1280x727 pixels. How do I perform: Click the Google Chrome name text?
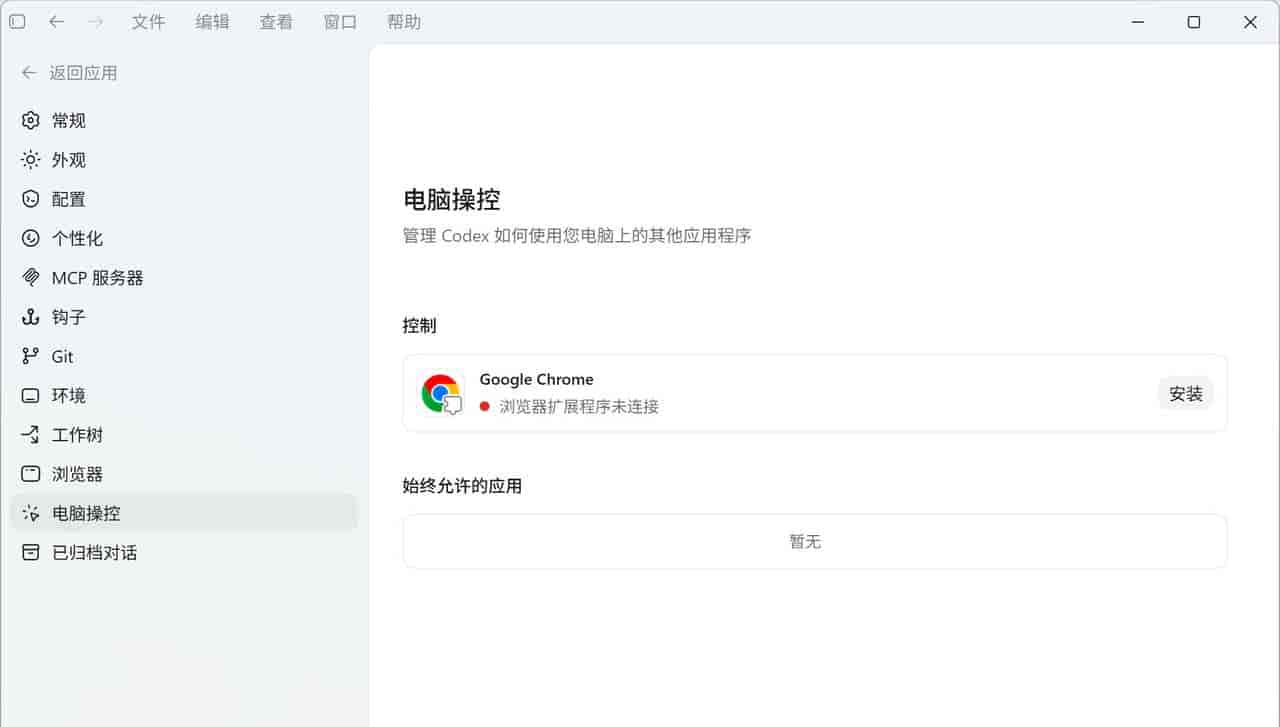536,379
